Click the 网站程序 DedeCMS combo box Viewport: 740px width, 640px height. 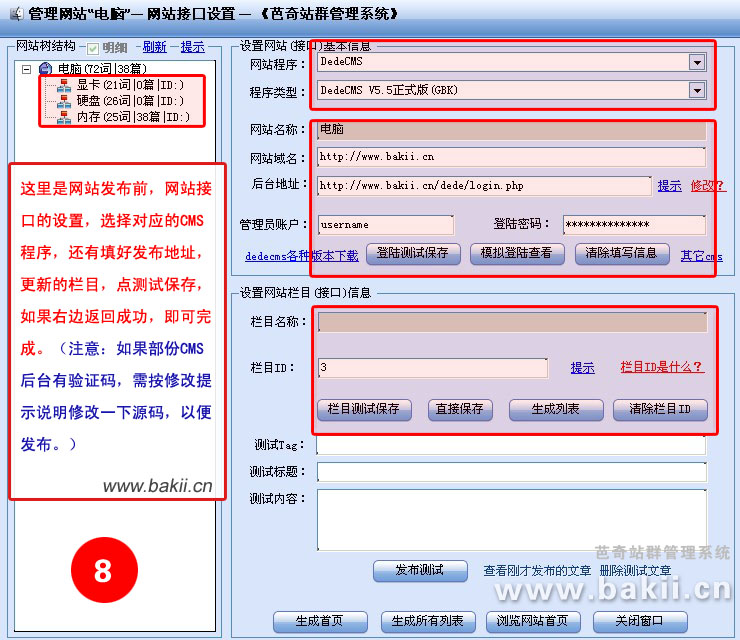click(x=512, y=62)
